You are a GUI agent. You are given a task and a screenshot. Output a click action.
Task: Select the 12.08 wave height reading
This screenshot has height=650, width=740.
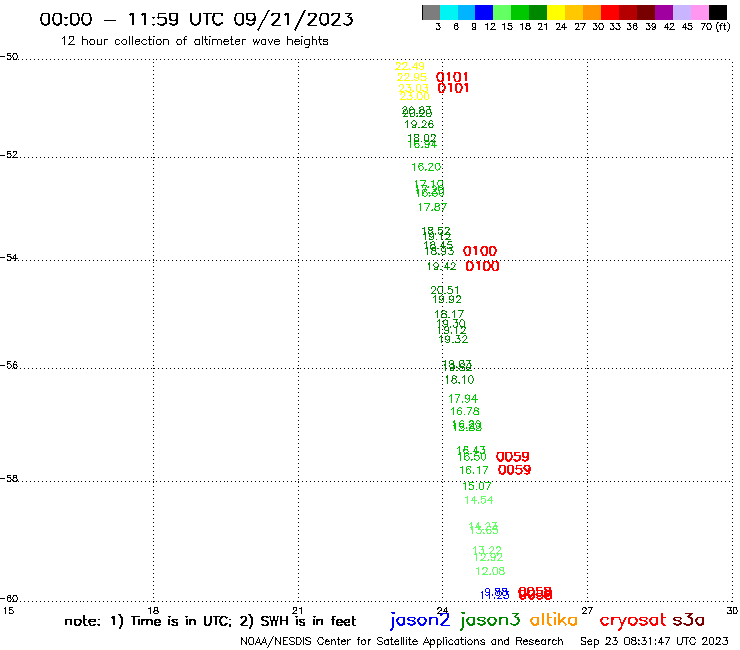tap(490, 572)
